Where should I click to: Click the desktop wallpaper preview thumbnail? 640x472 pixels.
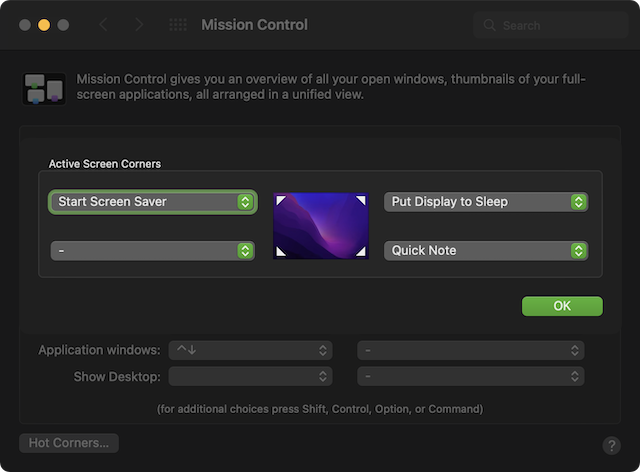(321, 226)
